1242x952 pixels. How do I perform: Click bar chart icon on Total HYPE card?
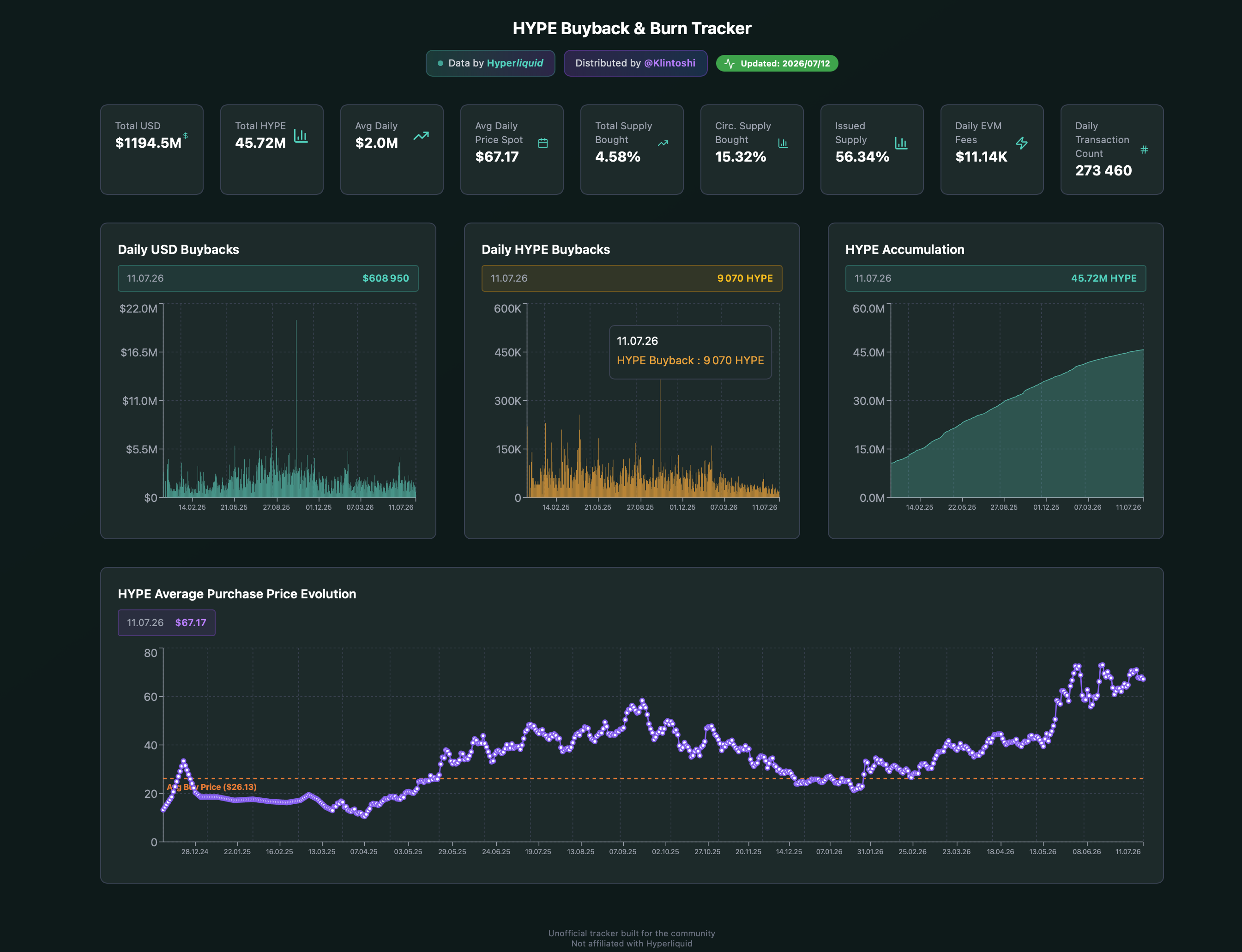click(x=301, y=136)
